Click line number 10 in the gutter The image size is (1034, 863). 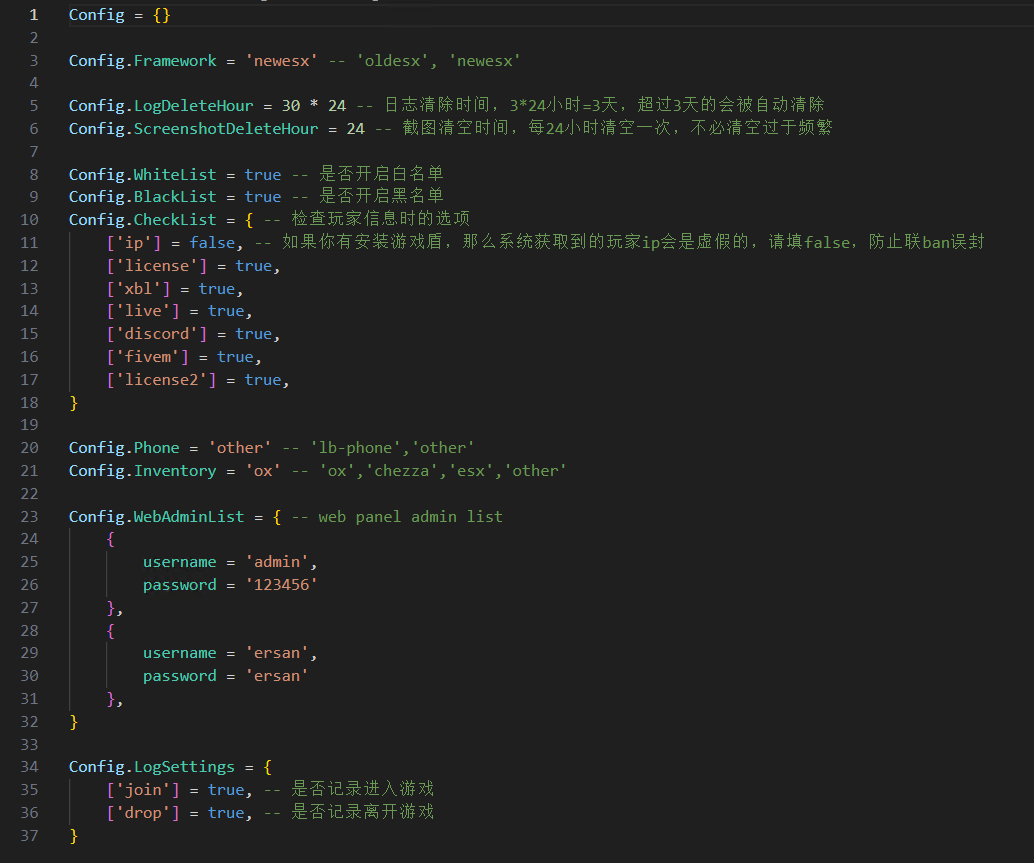click(x=29, y=219)
